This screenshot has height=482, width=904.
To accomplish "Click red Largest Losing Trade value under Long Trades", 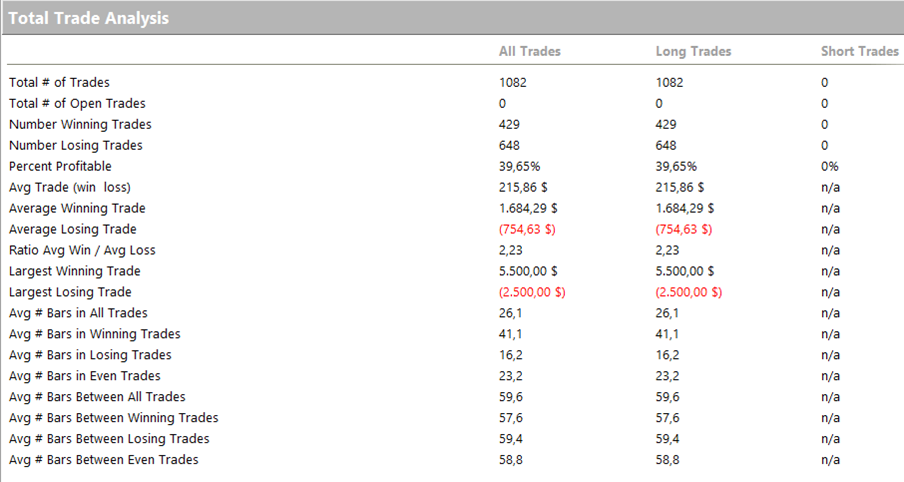I will coord(688,293).
